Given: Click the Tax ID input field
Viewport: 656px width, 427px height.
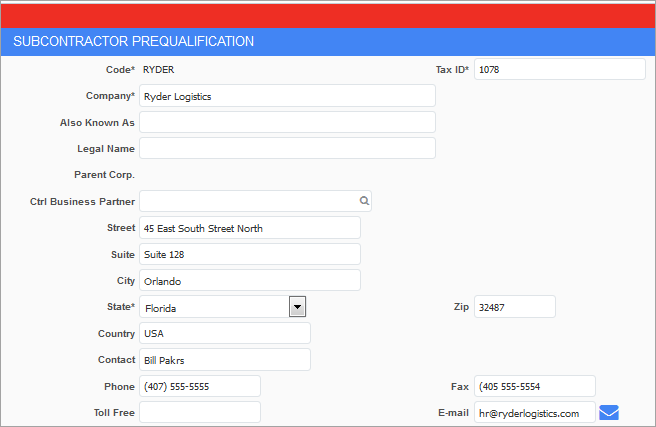Looking at the screenshot, I should pyautogui.click(x=559, y=69).
